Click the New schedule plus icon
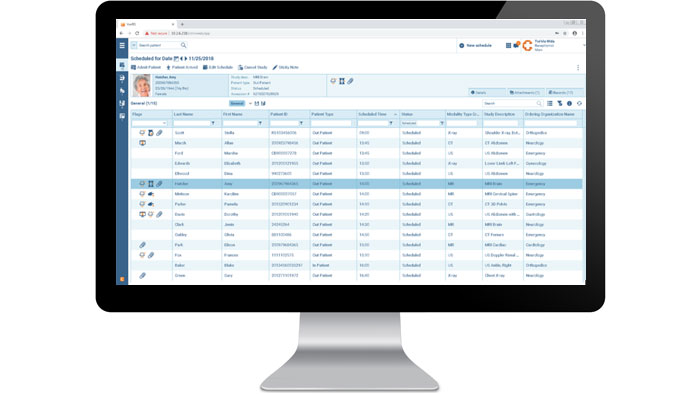 pyautogui.click(x=462, y=46)
